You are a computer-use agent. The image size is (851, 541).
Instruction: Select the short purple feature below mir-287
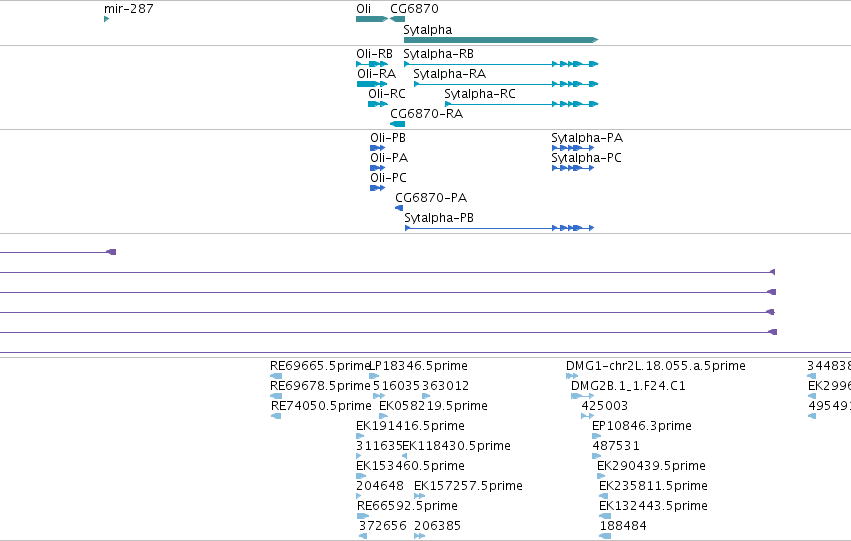pyautogui.click(x=58, y=252)
